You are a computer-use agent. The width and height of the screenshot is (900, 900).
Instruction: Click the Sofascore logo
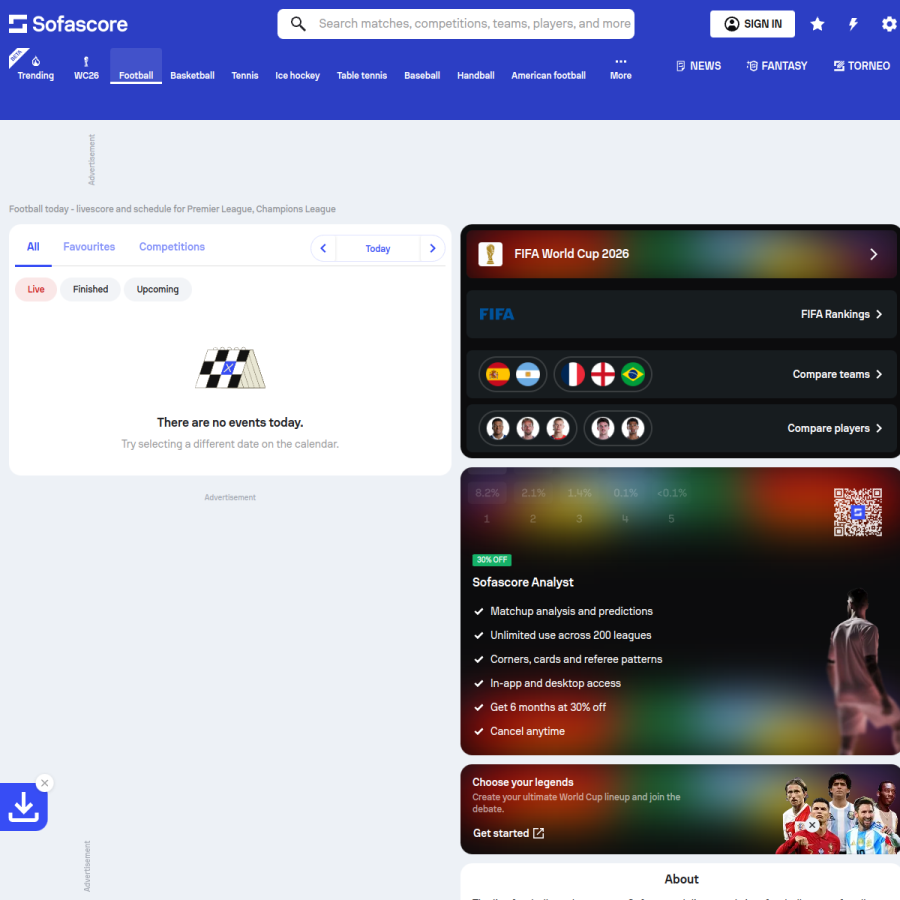68,24
